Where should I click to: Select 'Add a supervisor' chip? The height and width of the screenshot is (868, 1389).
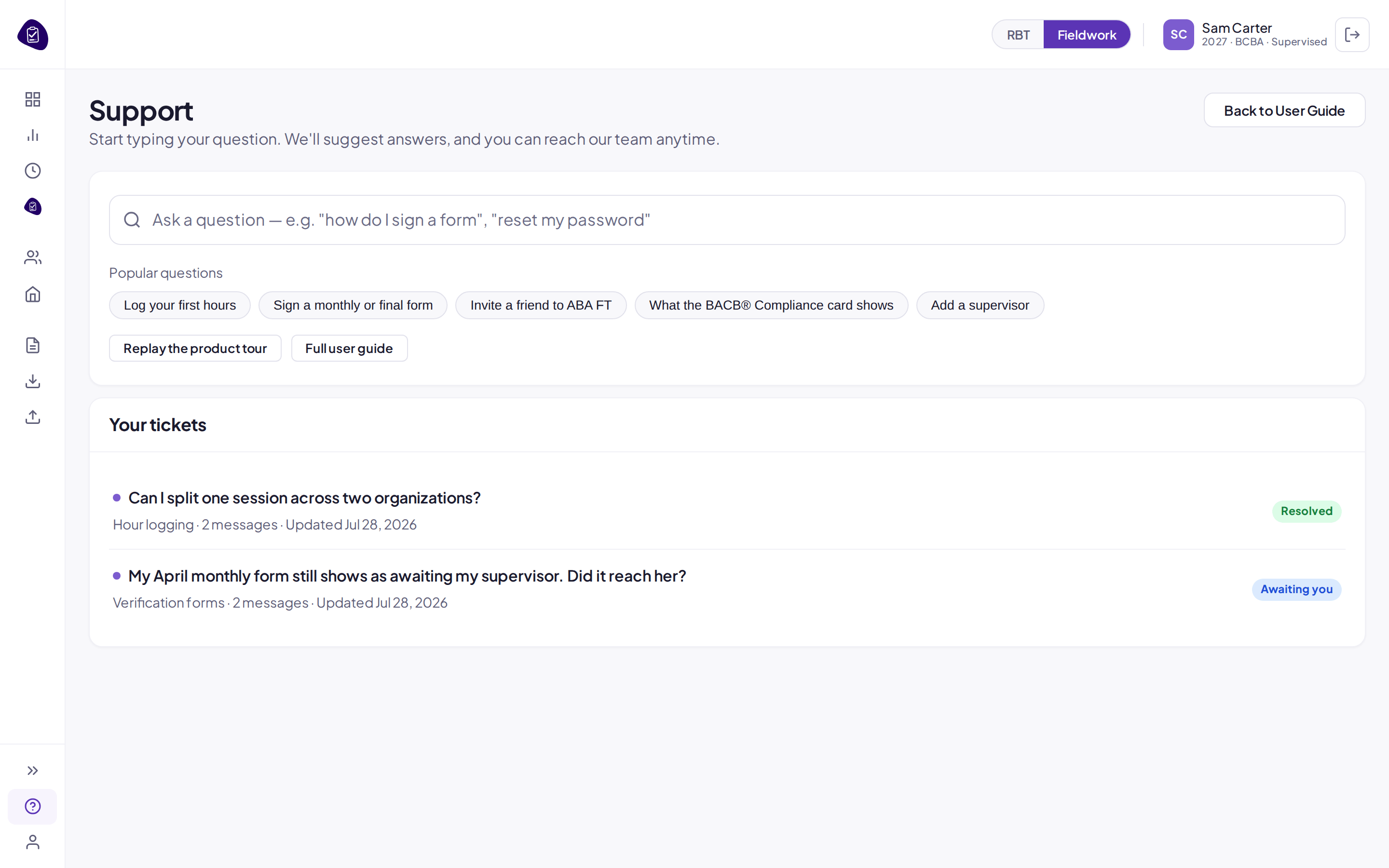click(x=980, y=305)
